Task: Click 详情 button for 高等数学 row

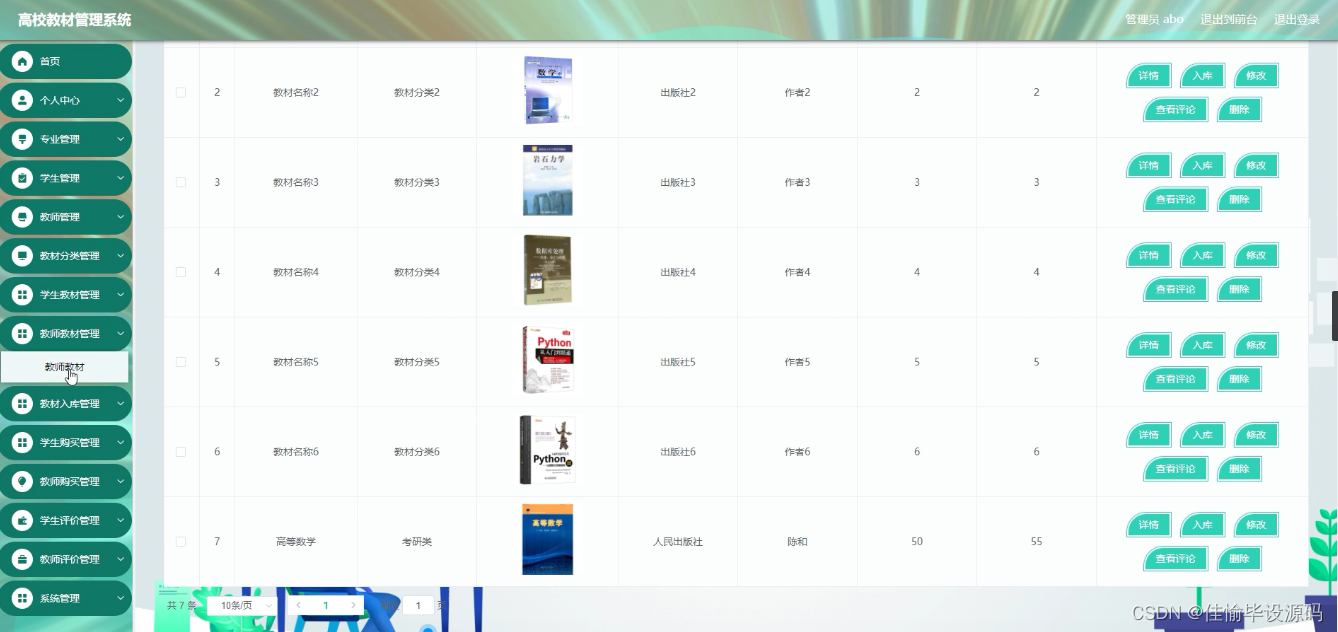Action: point(1149,525)
